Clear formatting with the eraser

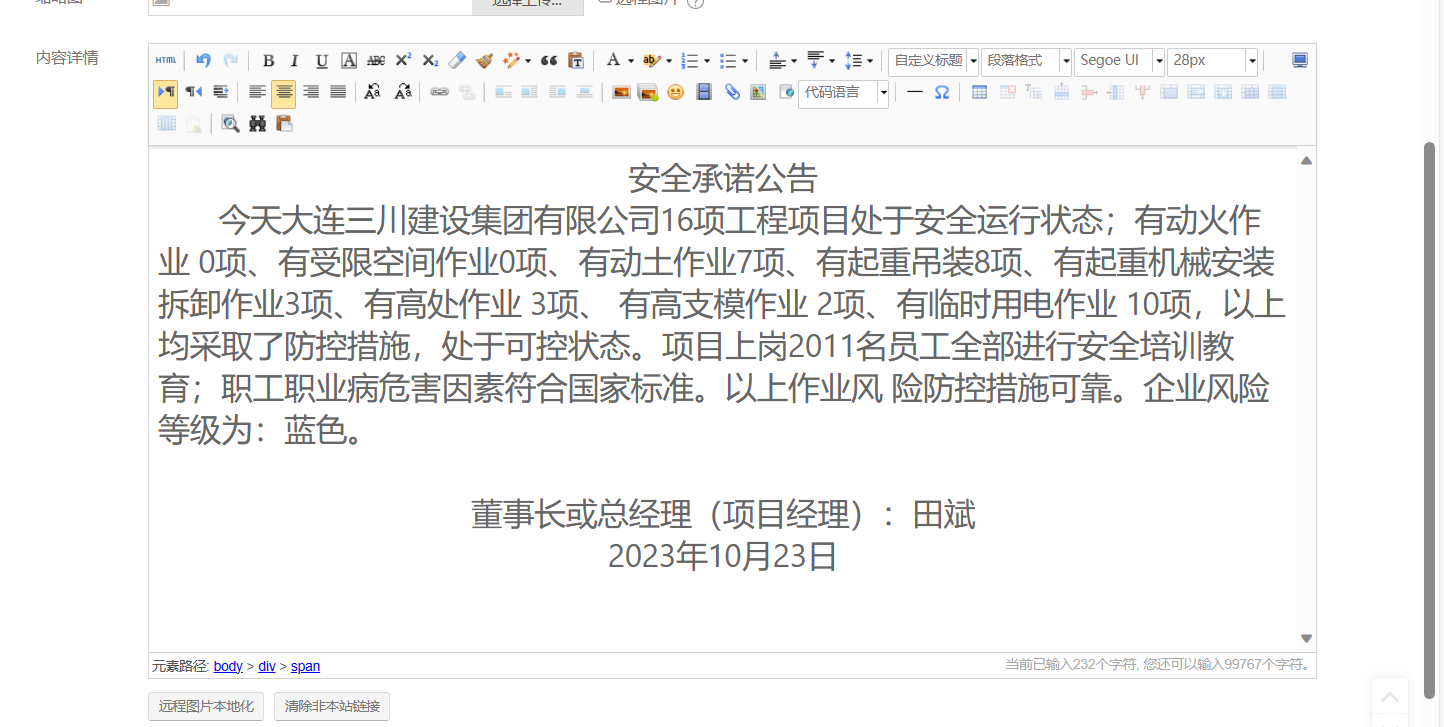457,61
